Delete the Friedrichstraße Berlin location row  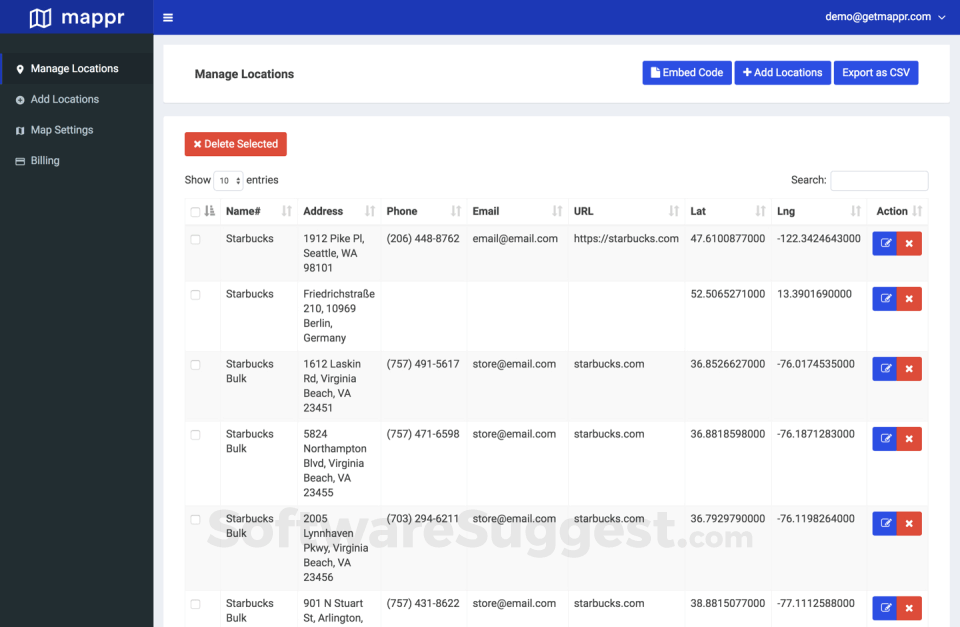point(909,299)
